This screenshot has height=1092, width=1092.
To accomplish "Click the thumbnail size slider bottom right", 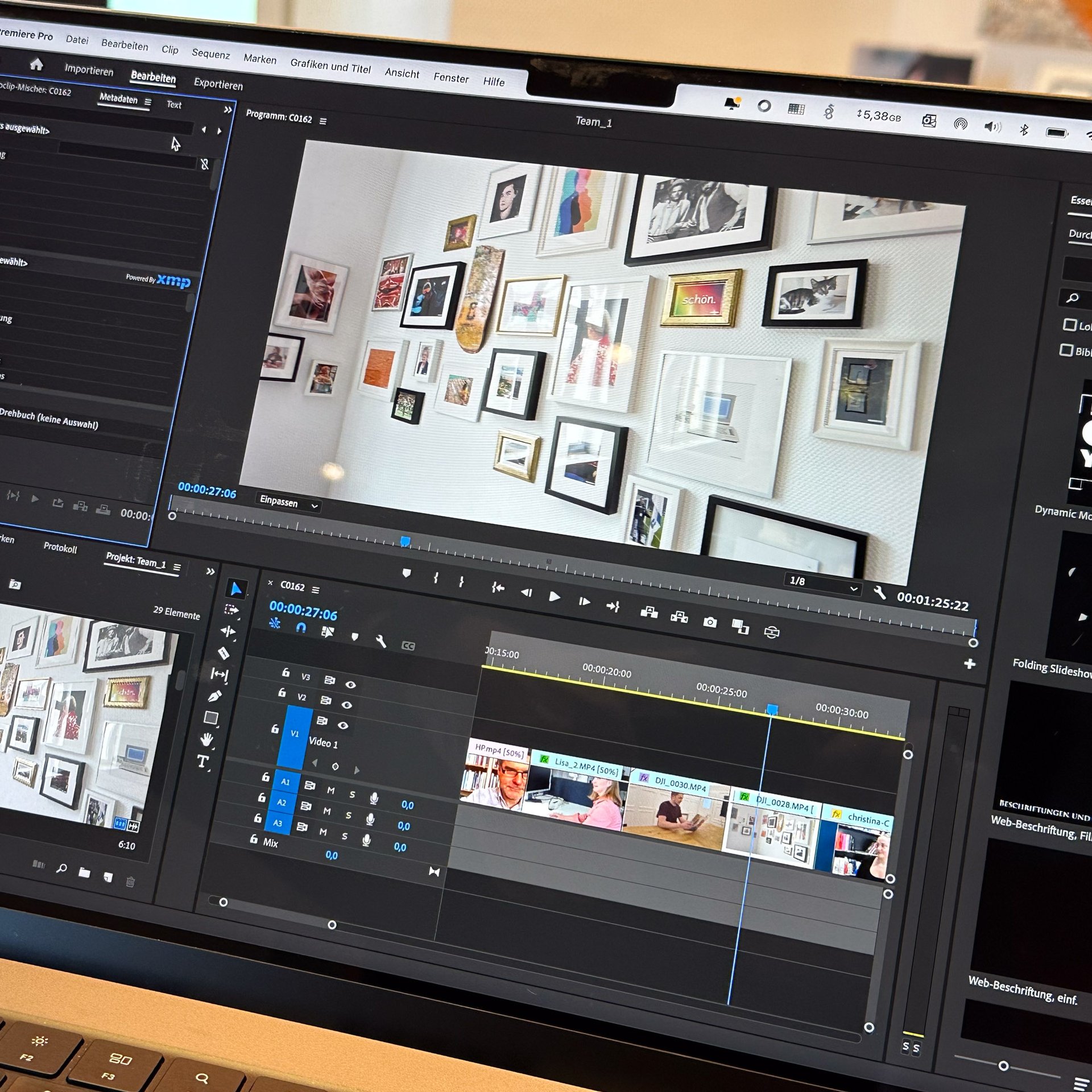I will (x=1004, y=1065).
